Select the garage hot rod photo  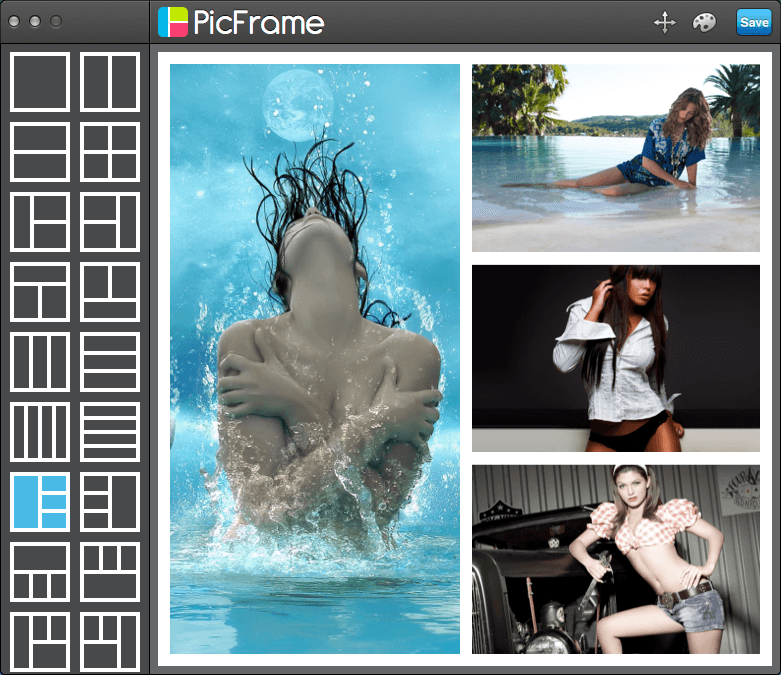click(616, 559)
